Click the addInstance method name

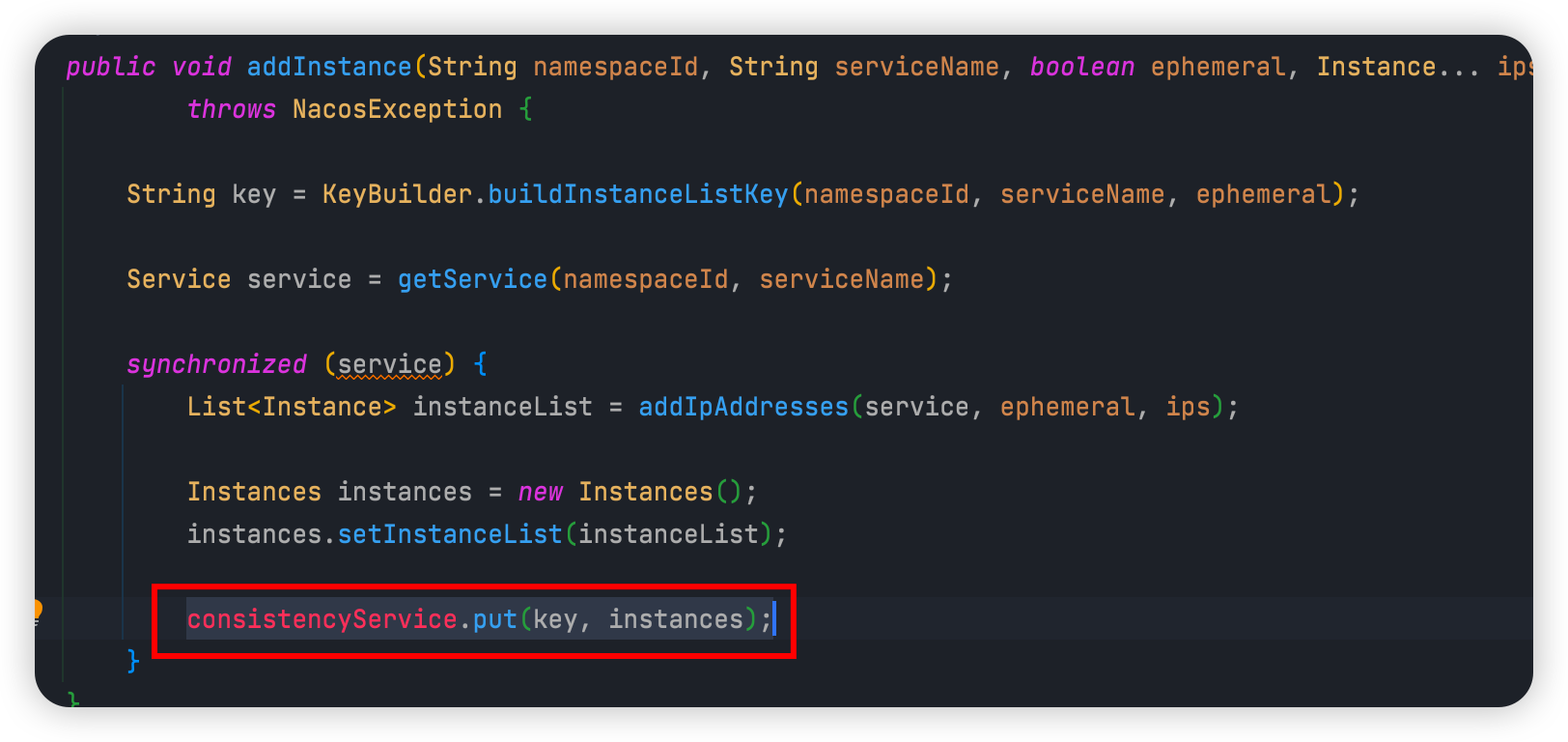pyautogui.click(x=329, y=67)
